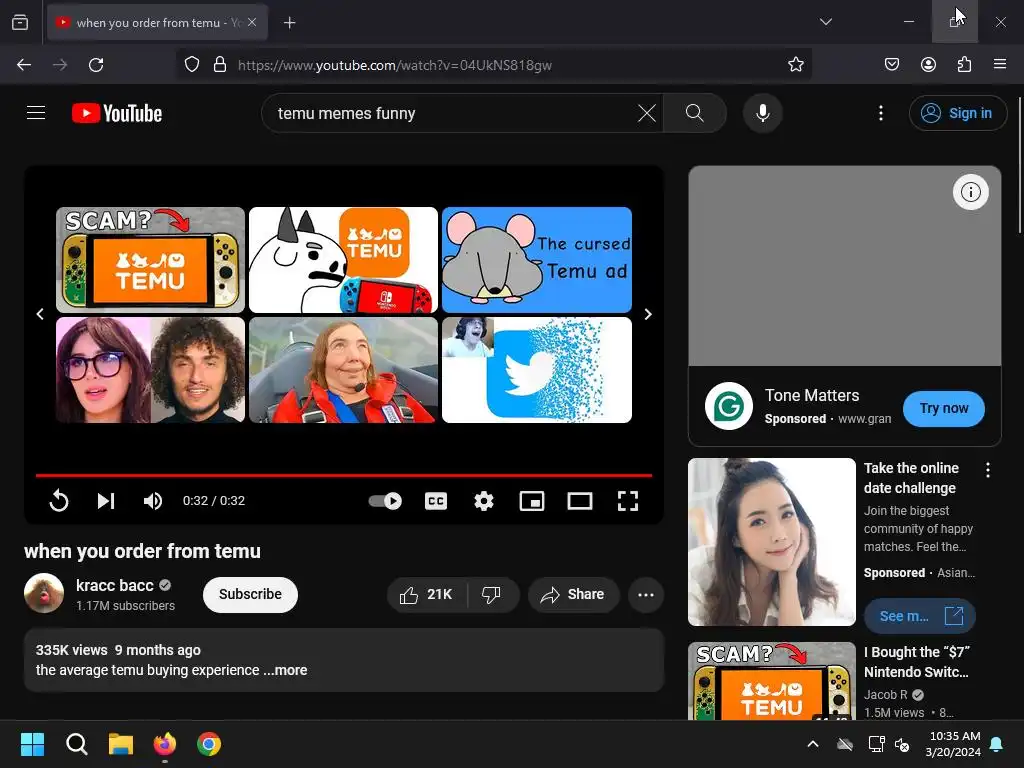The image size is (1024, 768).
Task: Open taskbar clock showing 10:35 AM
Action: pyautogui.click(x=953, y=744)
